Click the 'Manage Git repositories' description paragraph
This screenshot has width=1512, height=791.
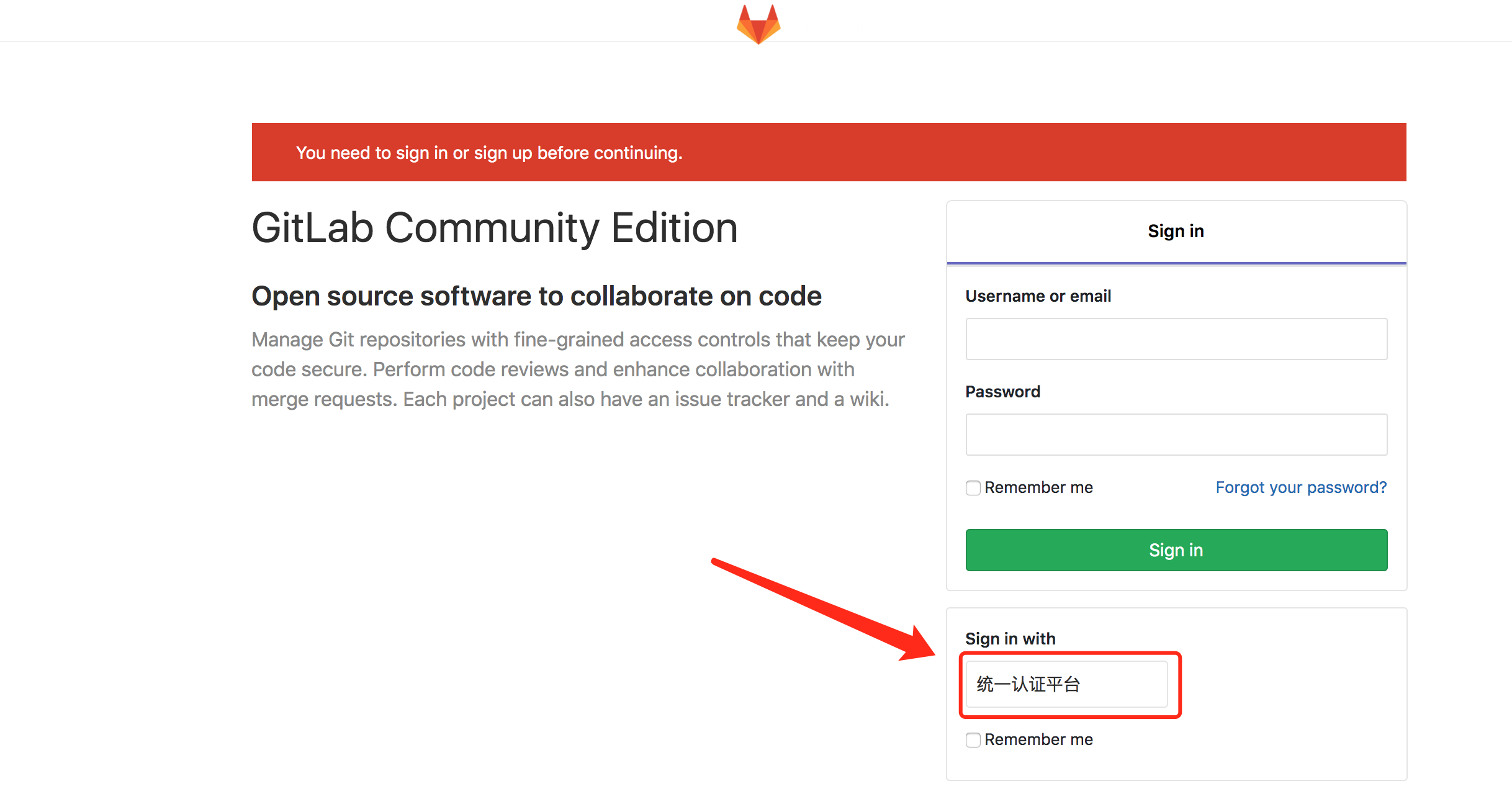tap(577, 369)
